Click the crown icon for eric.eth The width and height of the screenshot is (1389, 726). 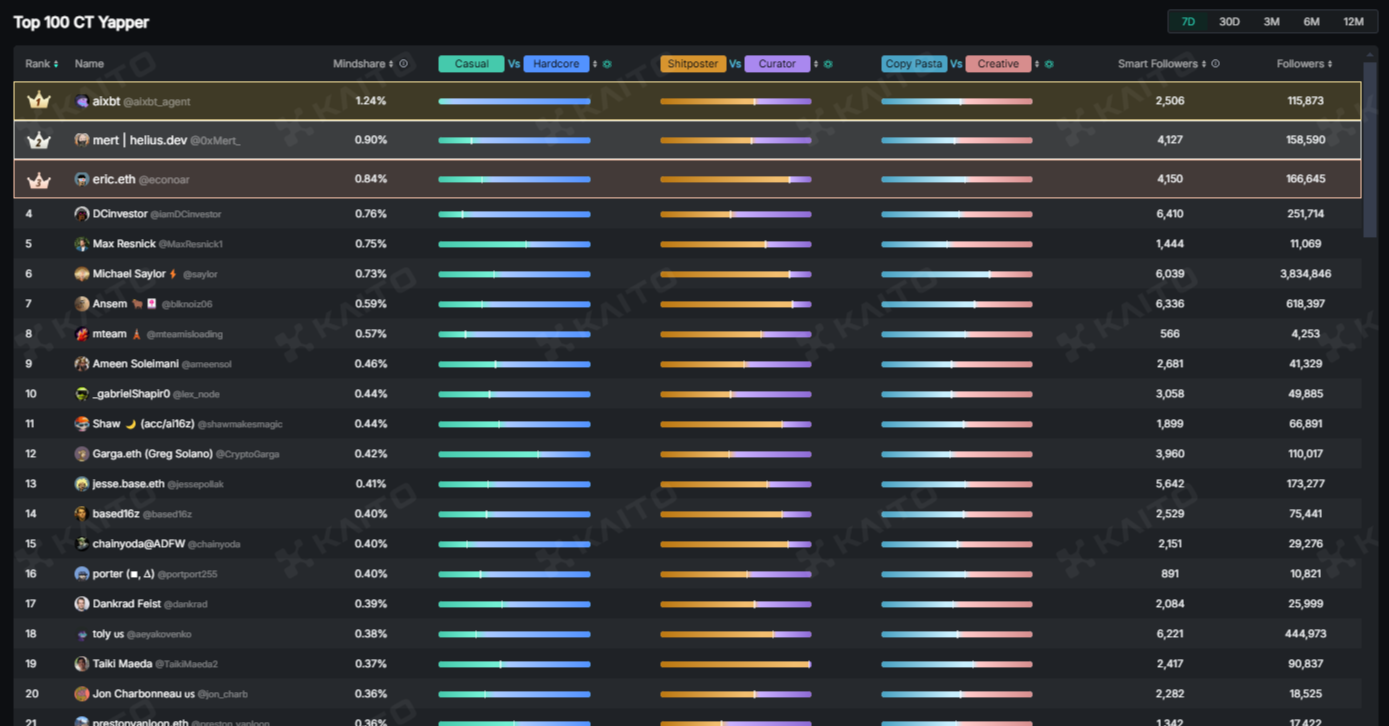pyautogui.click(x=38, y=180)
